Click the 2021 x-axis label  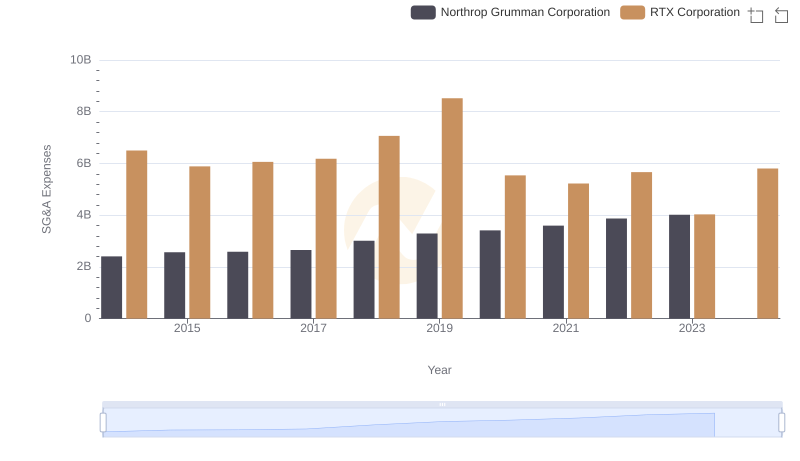[x=566, y=328]
